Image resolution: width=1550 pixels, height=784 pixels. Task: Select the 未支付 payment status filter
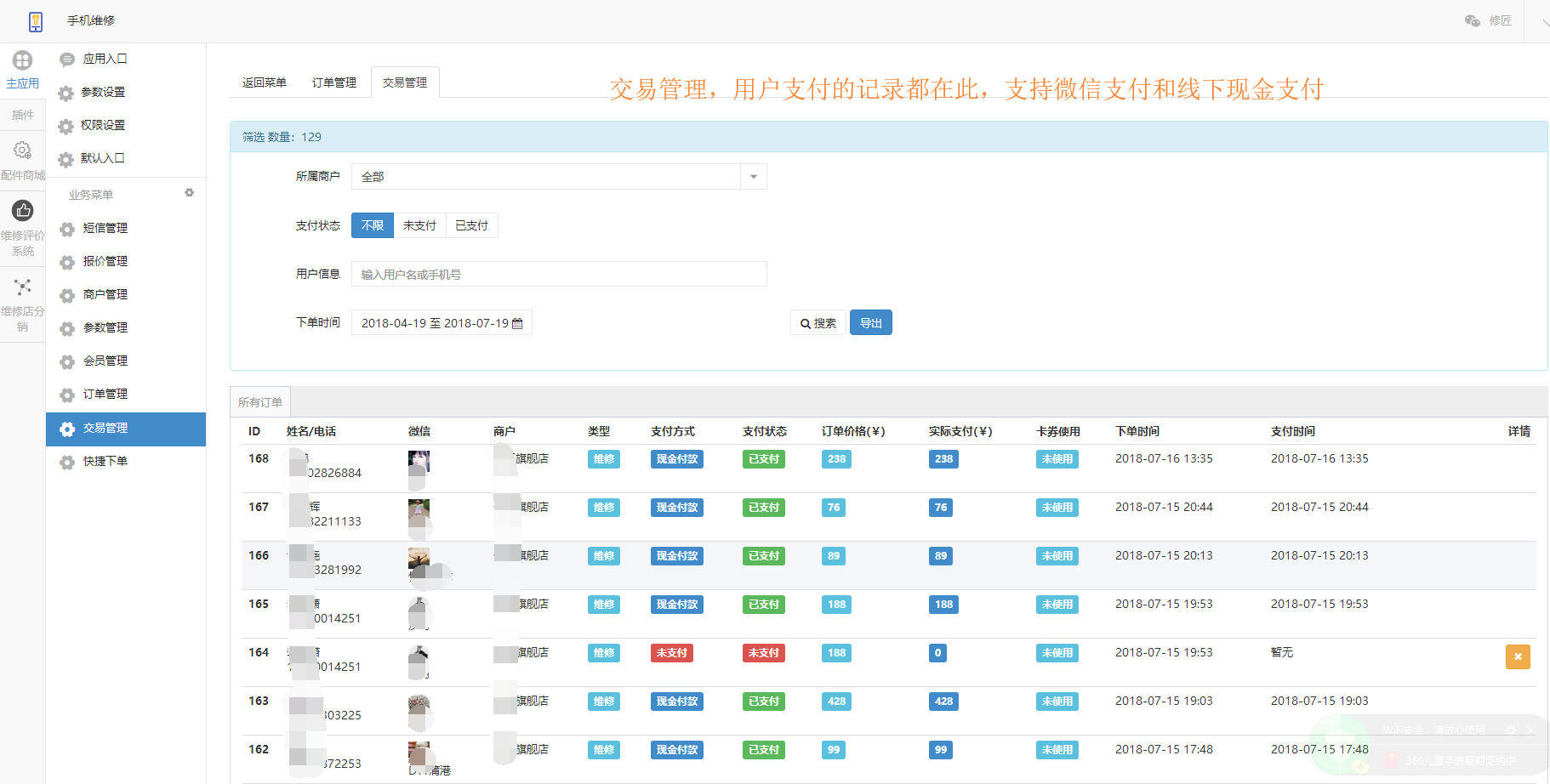(420, 224)
